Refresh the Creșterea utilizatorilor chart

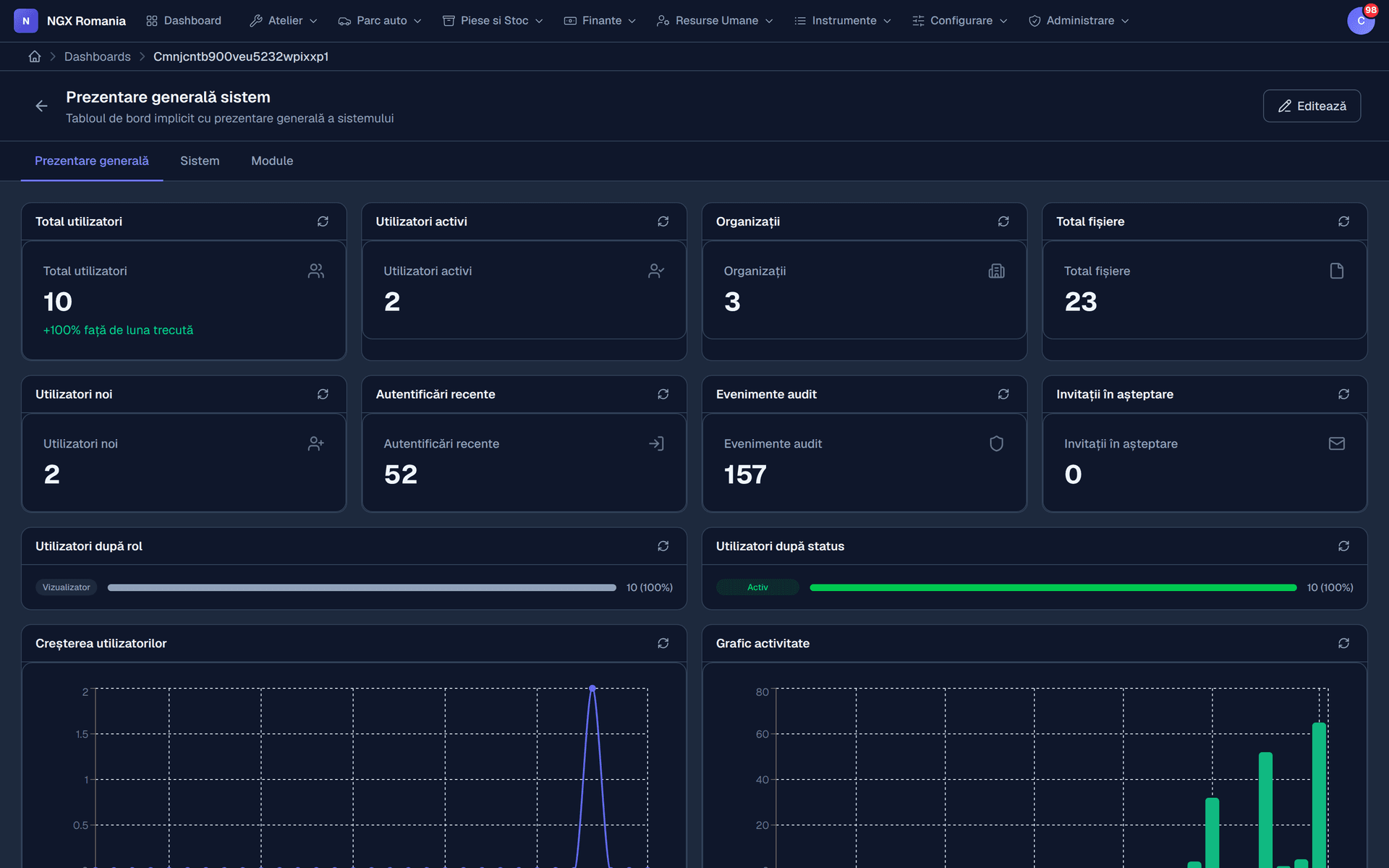coord(663,643)
